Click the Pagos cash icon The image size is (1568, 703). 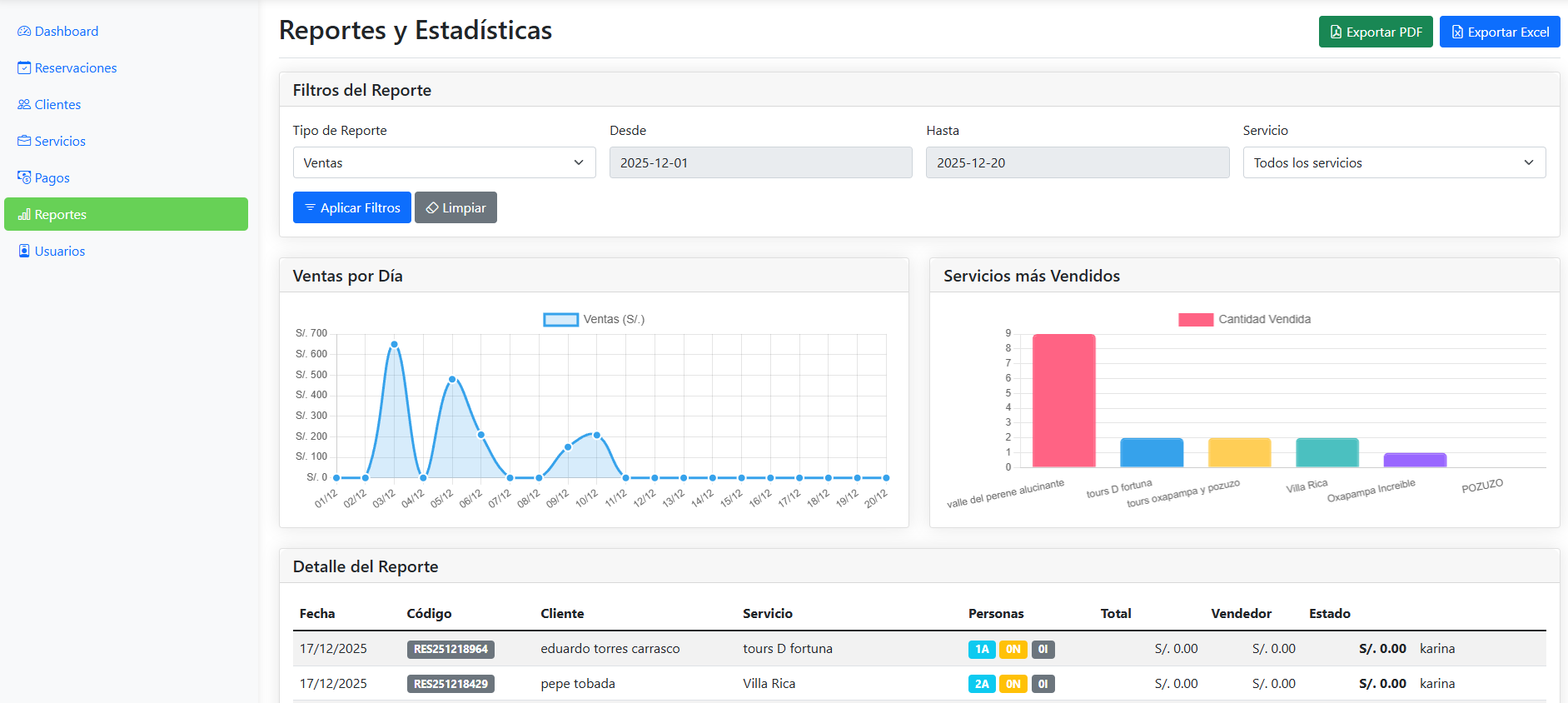[24, 178]
